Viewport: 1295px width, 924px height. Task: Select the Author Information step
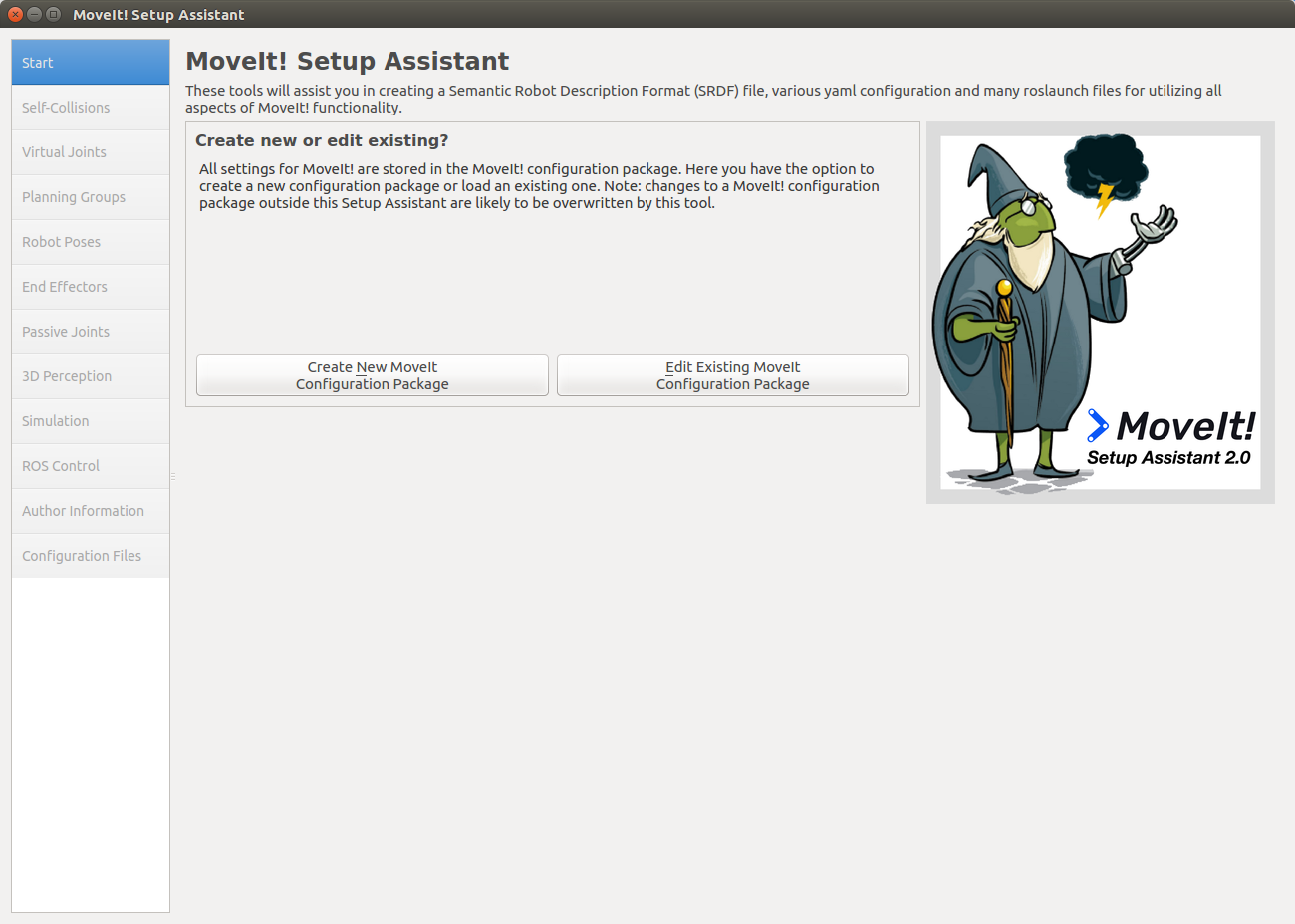click(91, 511)
